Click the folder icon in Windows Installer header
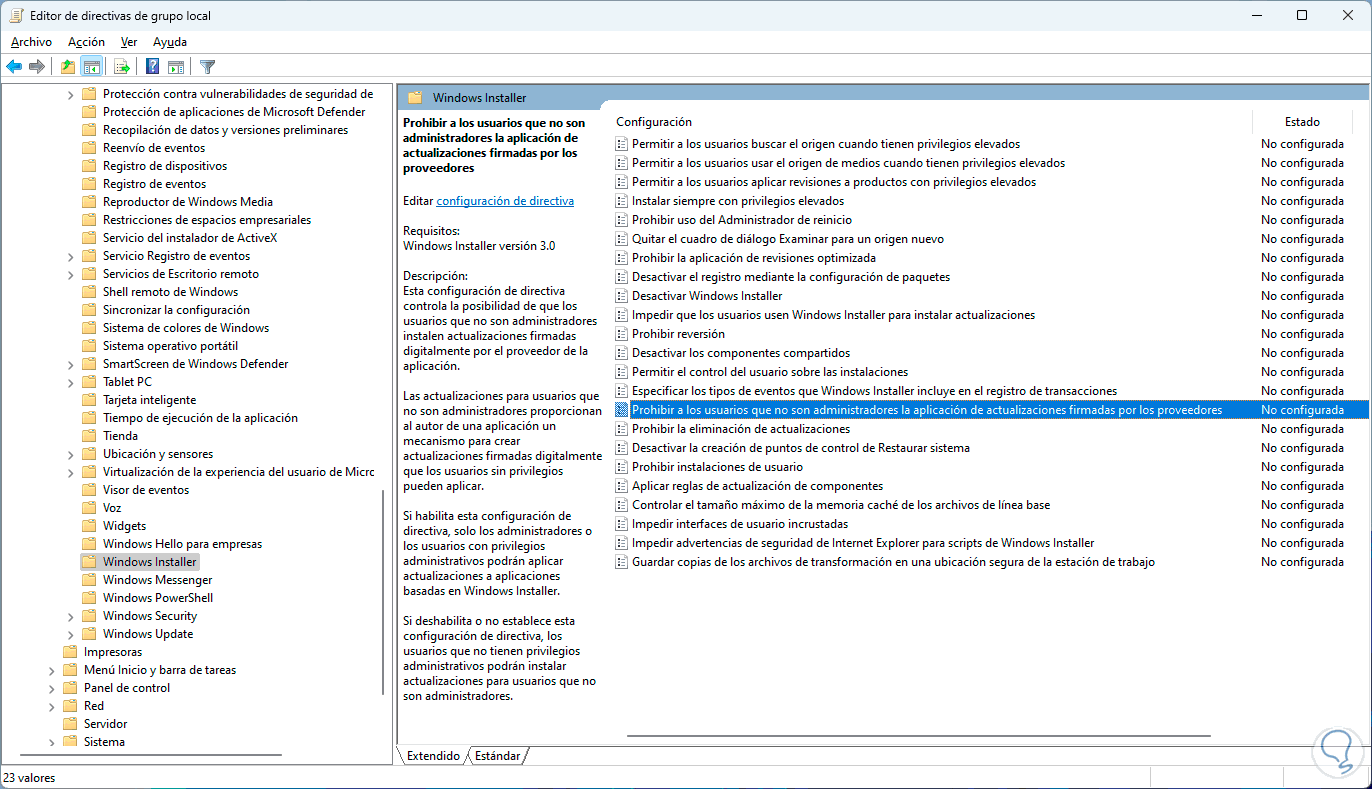 pos(415,98)
